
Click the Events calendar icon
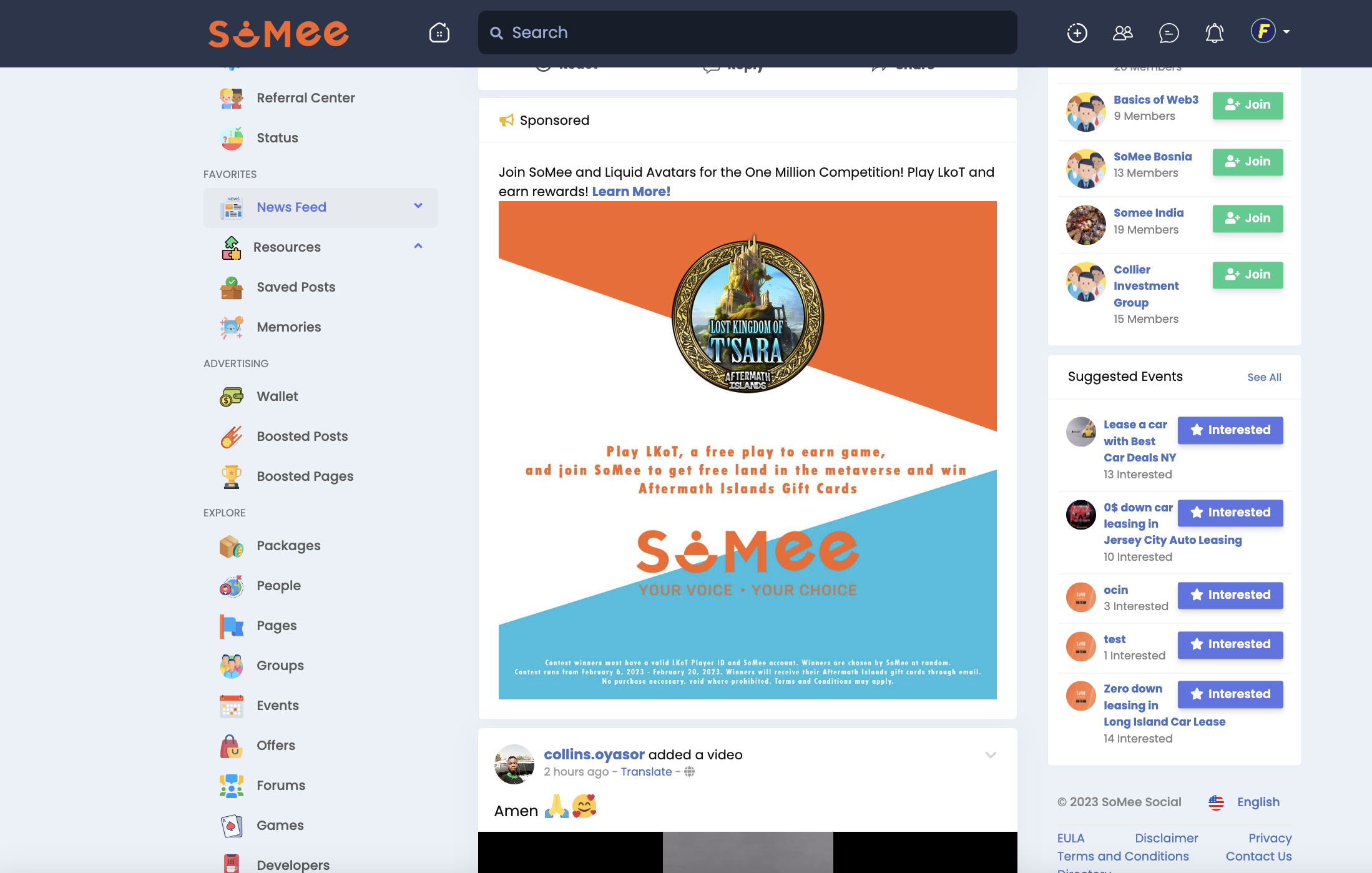click(x=232, y=706)
